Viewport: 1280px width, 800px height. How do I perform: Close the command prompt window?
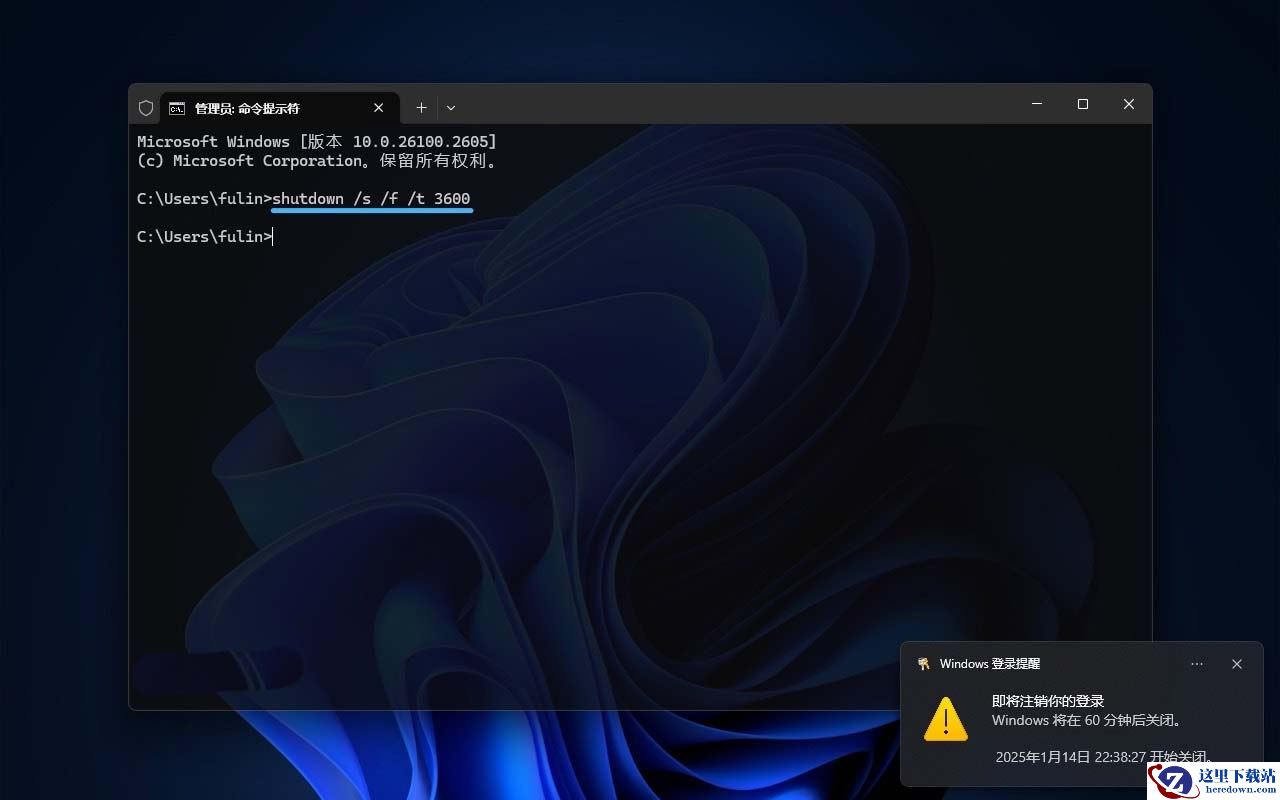[1129, 104]
